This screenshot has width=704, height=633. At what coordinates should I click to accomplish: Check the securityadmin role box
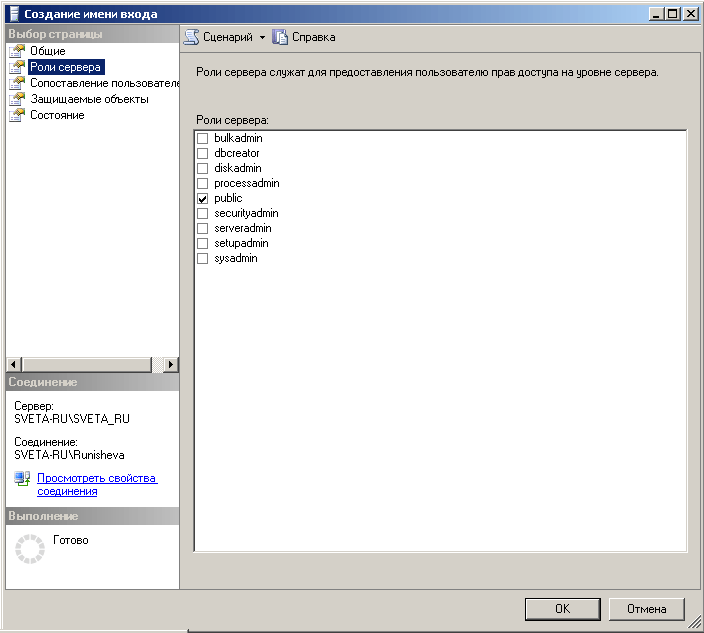(x=203, y=214)
